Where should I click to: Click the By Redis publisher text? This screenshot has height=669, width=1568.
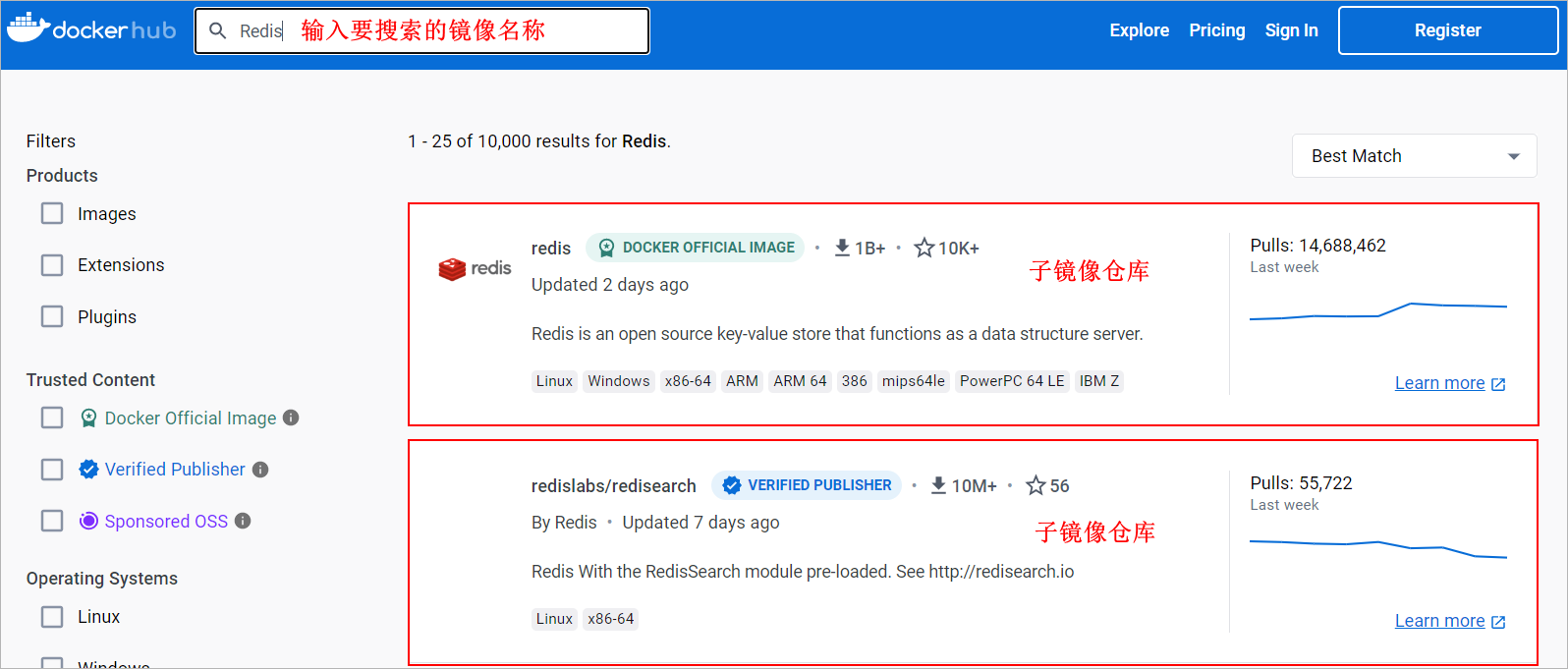(x=564, y=523)
